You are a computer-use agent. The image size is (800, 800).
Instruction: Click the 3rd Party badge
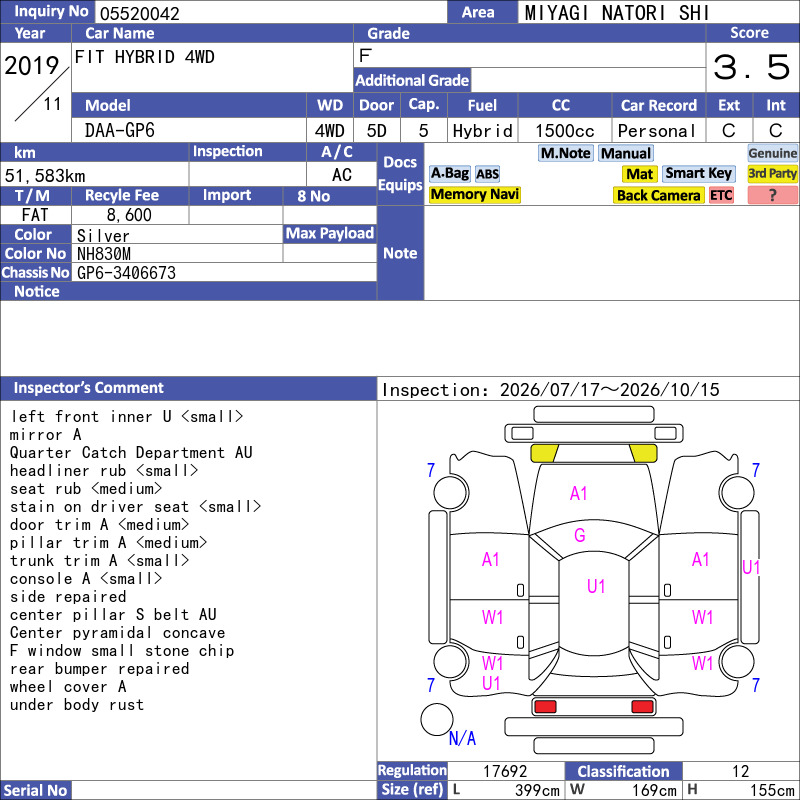pos(772,173)
